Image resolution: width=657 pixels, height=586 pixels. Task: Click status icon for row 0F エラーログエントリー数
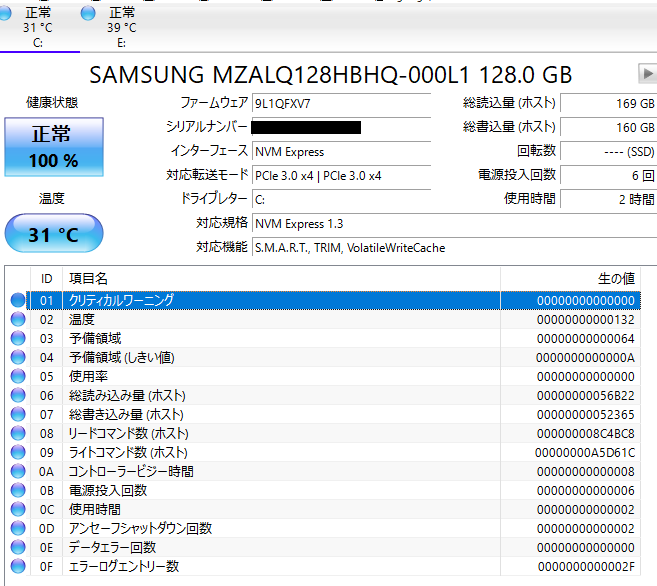click(x=18, y=566)
